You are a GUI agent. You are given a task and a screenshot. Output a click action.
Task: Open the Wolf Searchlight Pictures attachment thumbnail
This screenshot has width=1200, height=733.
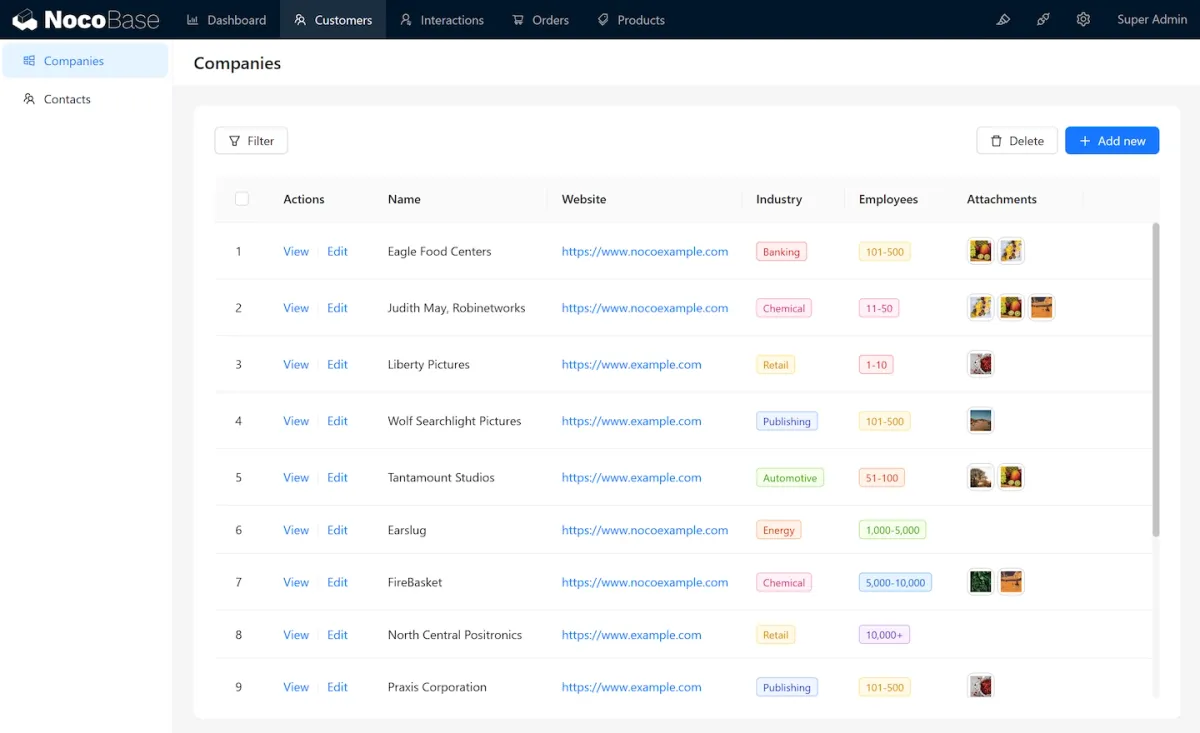[x=981, y=421]
